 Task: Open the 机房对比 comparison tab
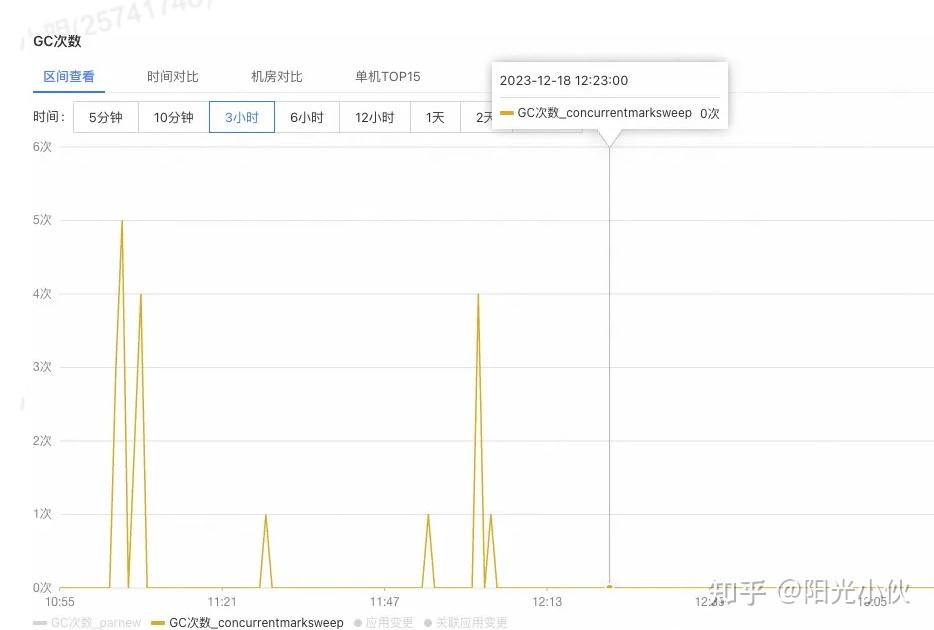point(278,76)
